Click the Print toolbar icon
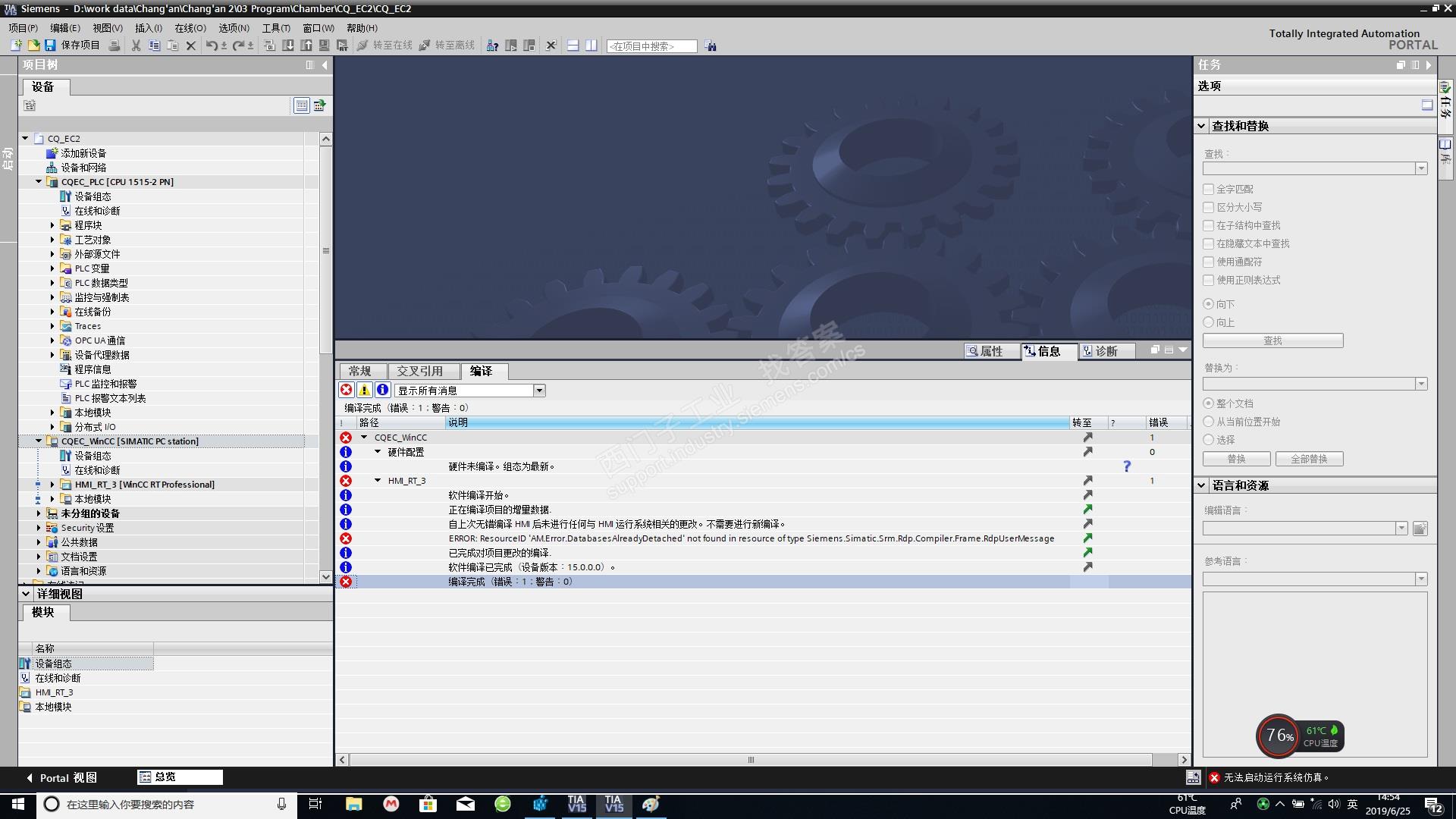The image size is (1456, 819). tap(115, 45)
